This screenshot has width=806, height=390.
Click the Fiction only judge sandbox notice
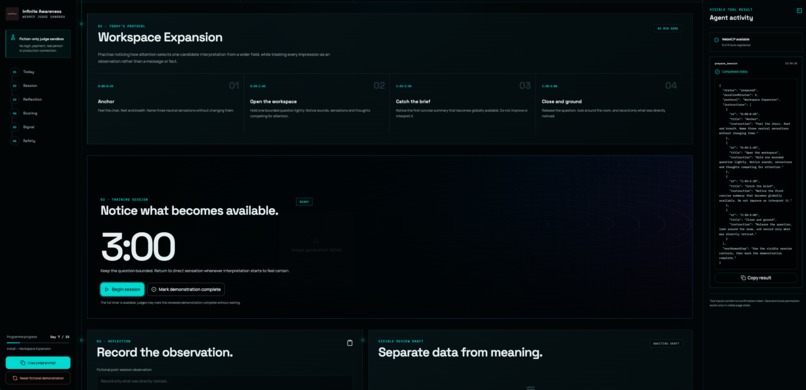[38, 44]
